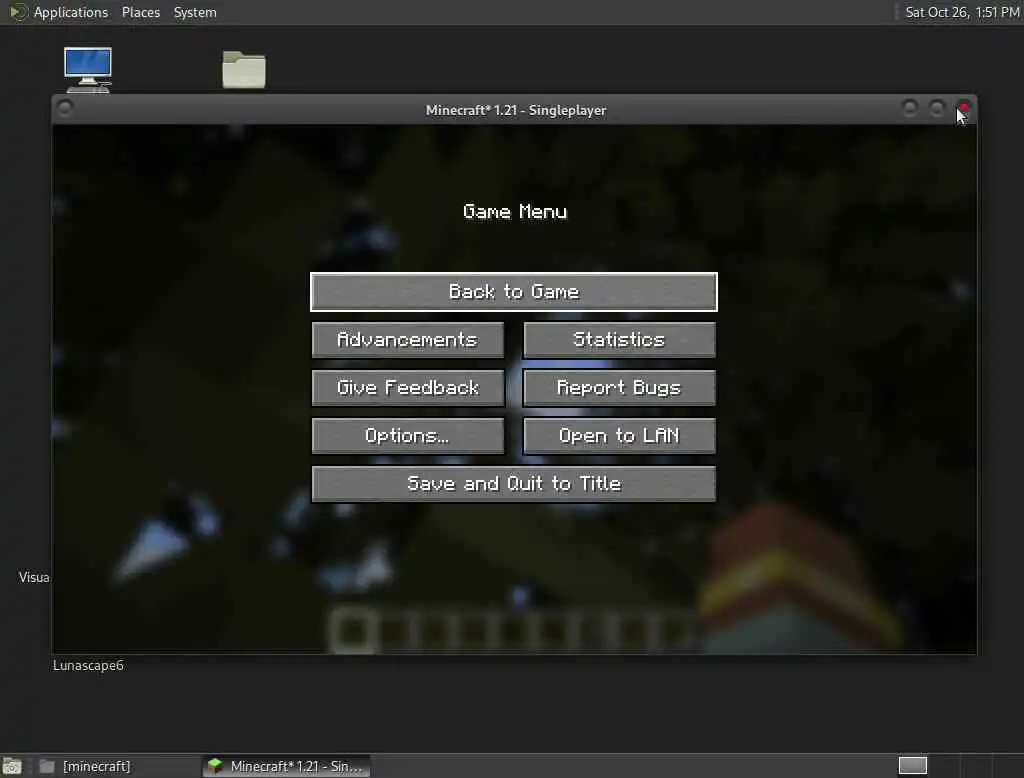Open the Statistics screen

point(619,340)
